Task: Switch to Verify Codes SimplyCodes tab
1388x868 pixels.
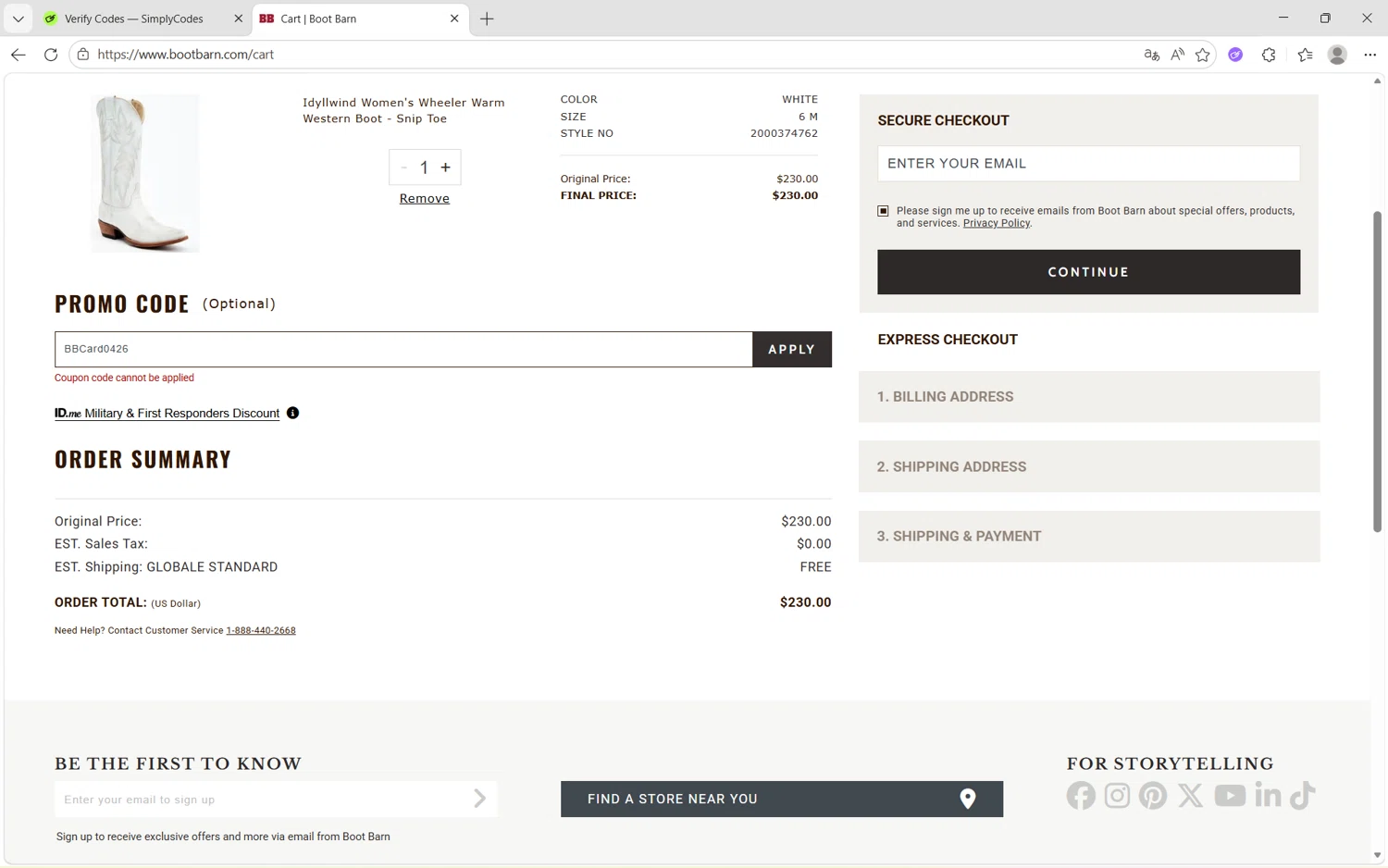Action: click(133, 19)
